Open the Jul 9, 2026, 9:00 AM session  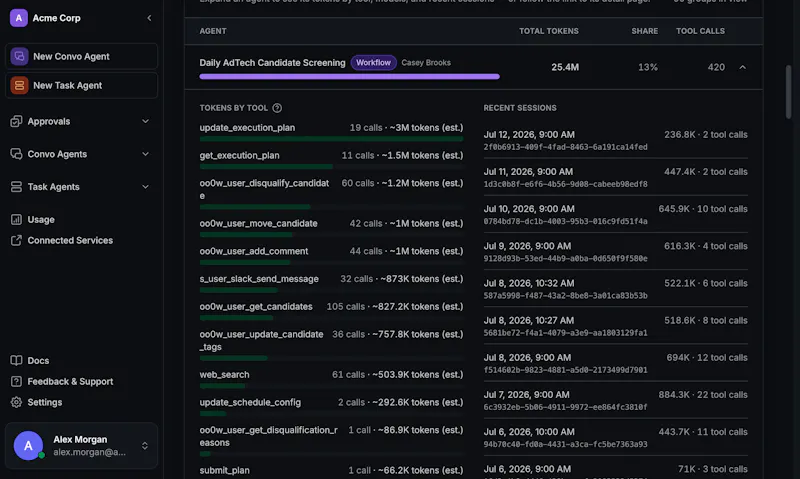tap(615, 251)
